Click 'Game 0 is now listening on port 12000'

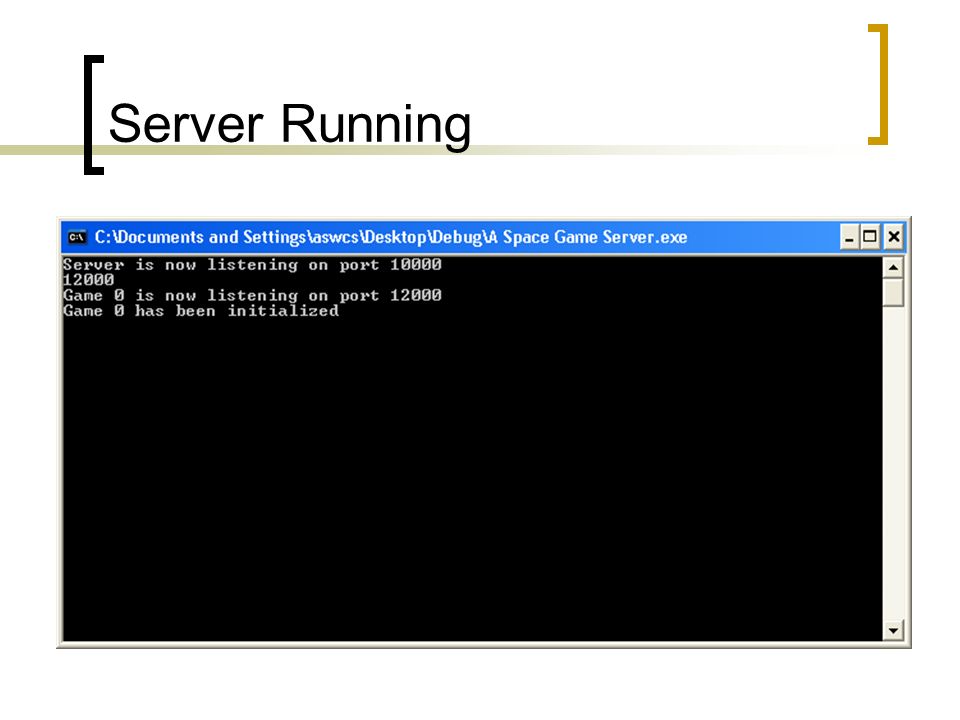coord(252,295)
